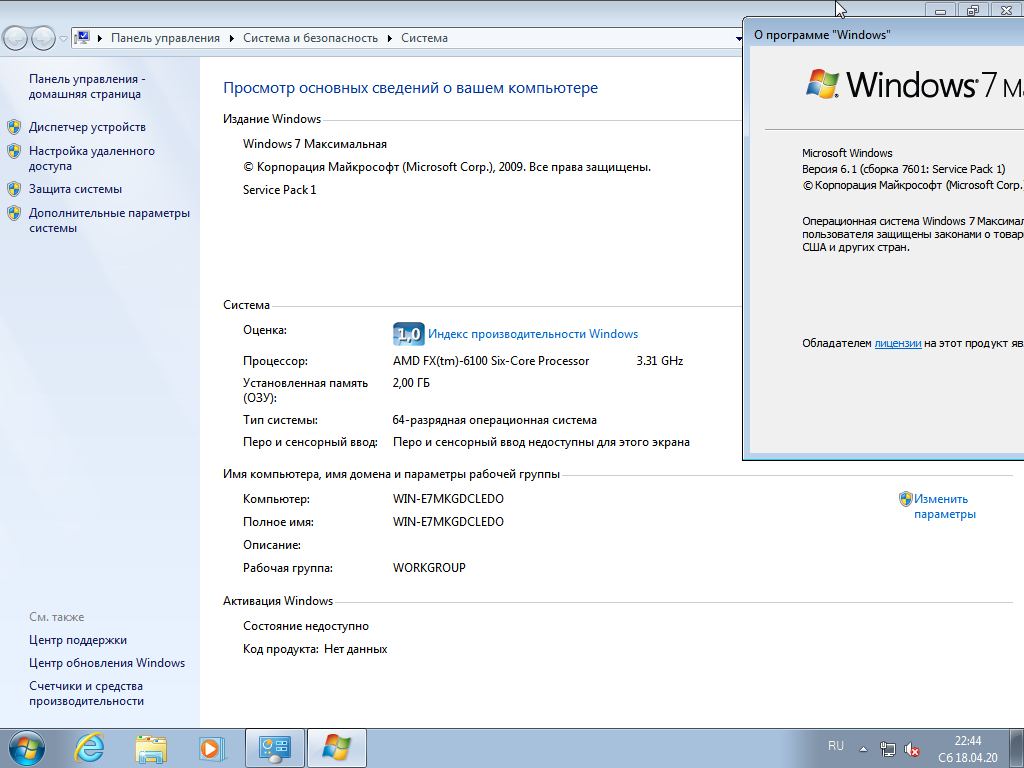
Task: Expand arrow before Панель управления breadcrumb
Action: pyautogui.click(x=100, y=39)
